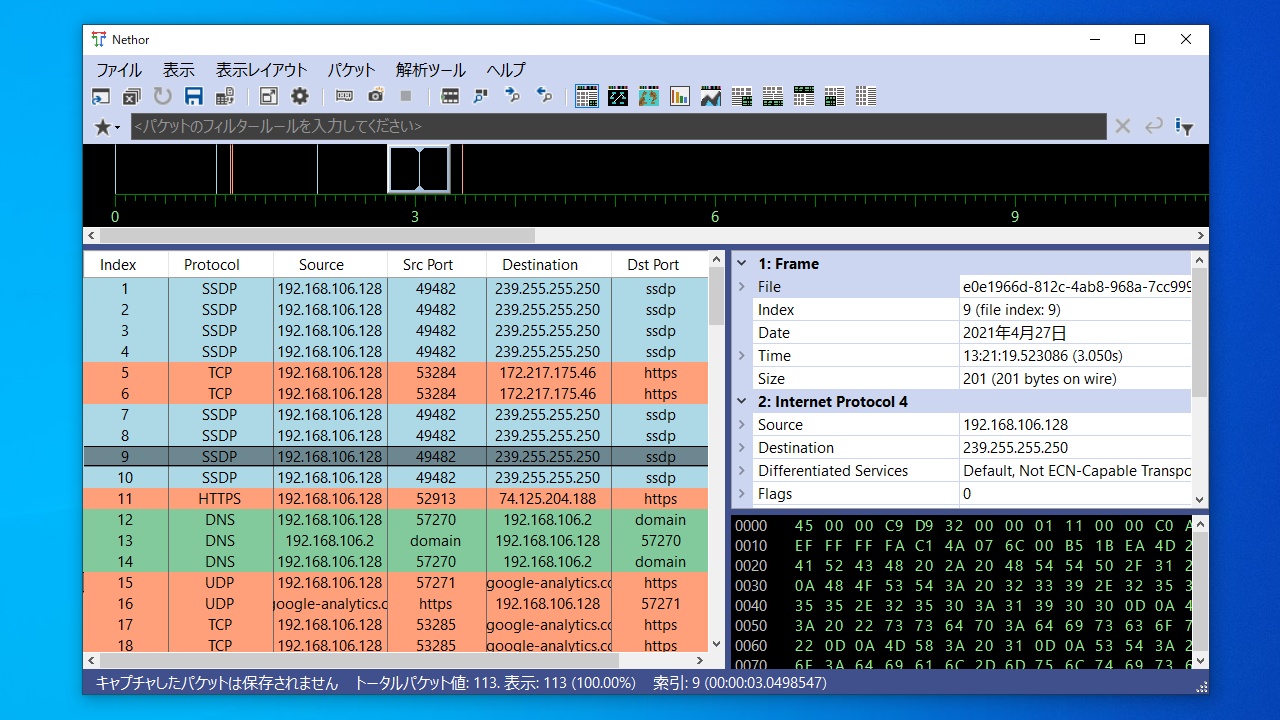Expand the Source property row
Image resolution: width=1280 pixels, height=720 pixels.
(x=742, y=425)
